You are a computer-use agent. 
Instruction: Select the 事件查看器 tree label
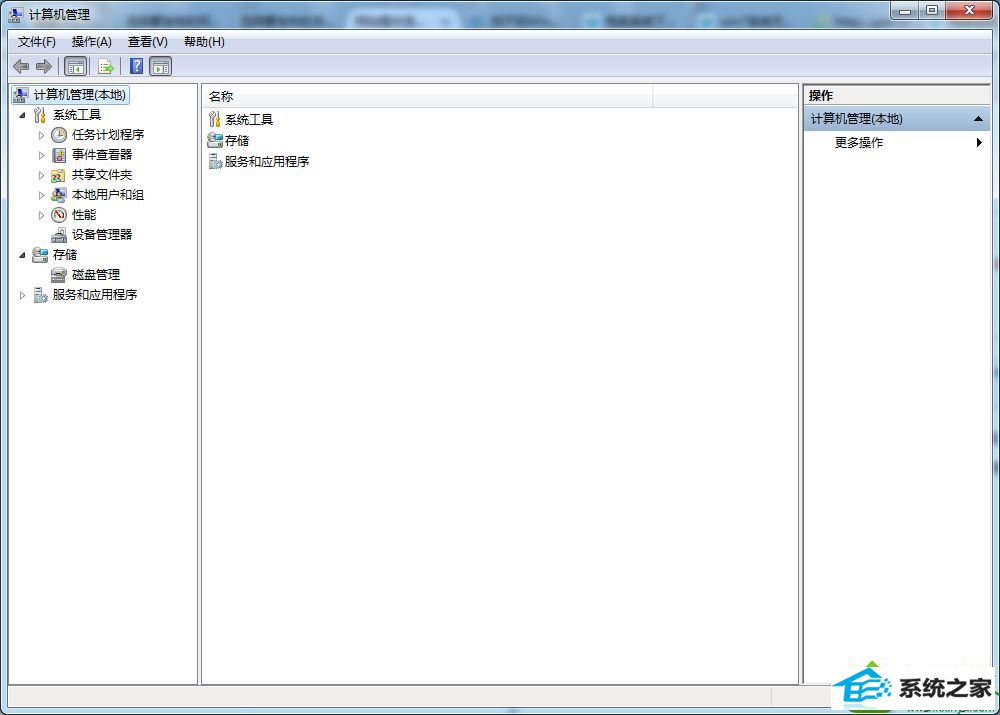(x=102, y=155)
